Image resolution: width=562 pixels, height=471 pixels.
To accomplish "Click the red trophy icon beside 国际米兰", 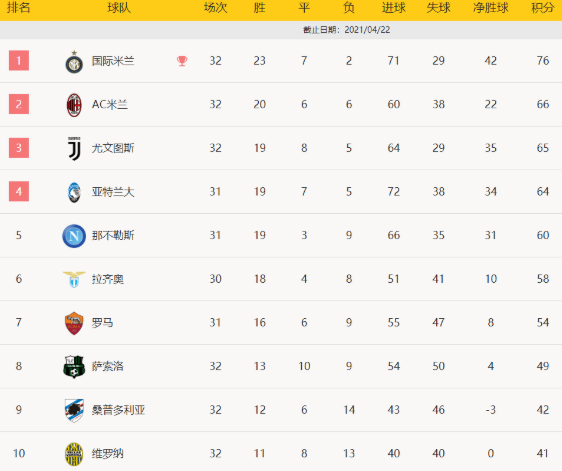I will tap(182, 61).
